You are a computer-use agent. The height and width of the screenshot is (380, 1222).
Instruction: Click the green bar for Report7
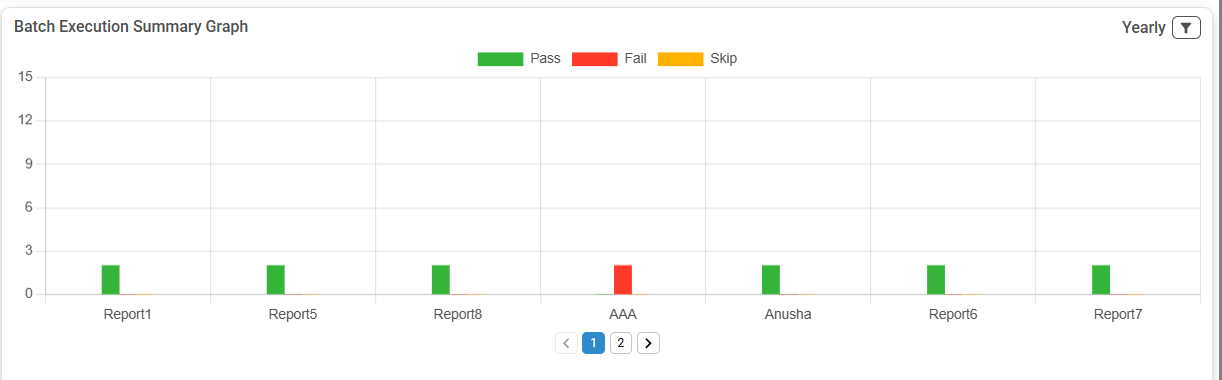pos(1101,280)
